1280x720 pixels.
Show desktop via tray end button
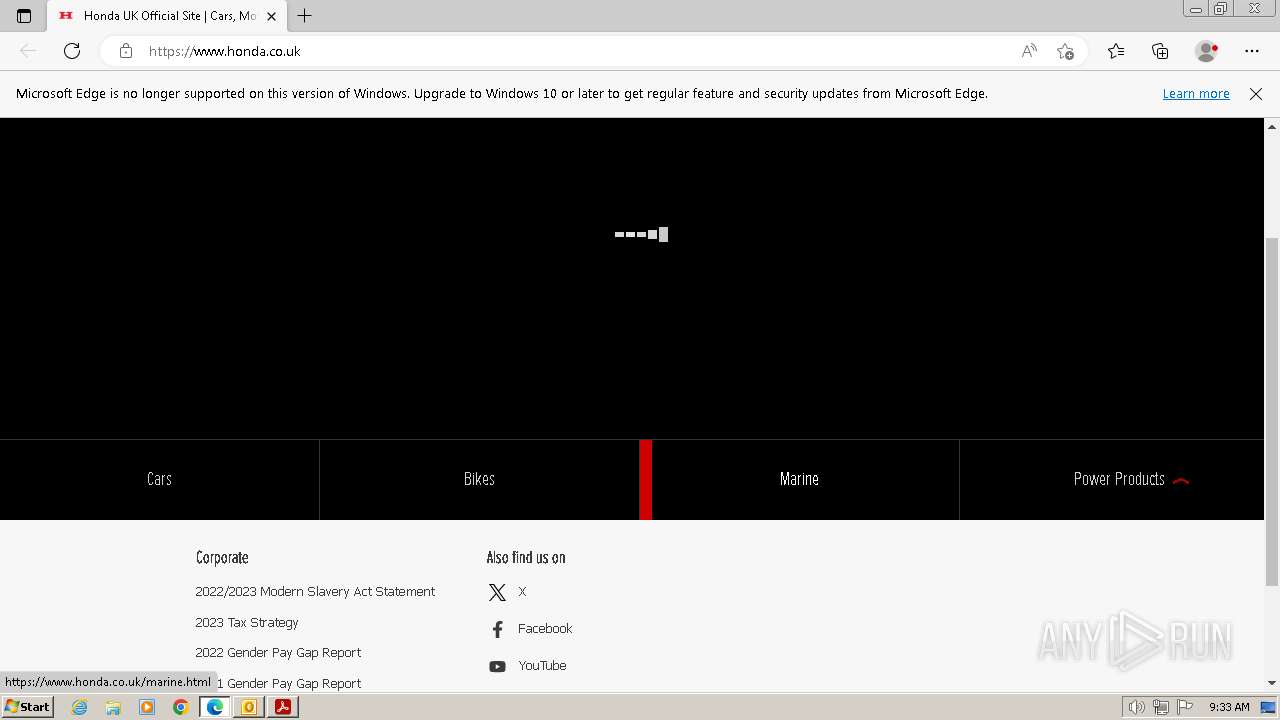click(x=1269, y=707)
